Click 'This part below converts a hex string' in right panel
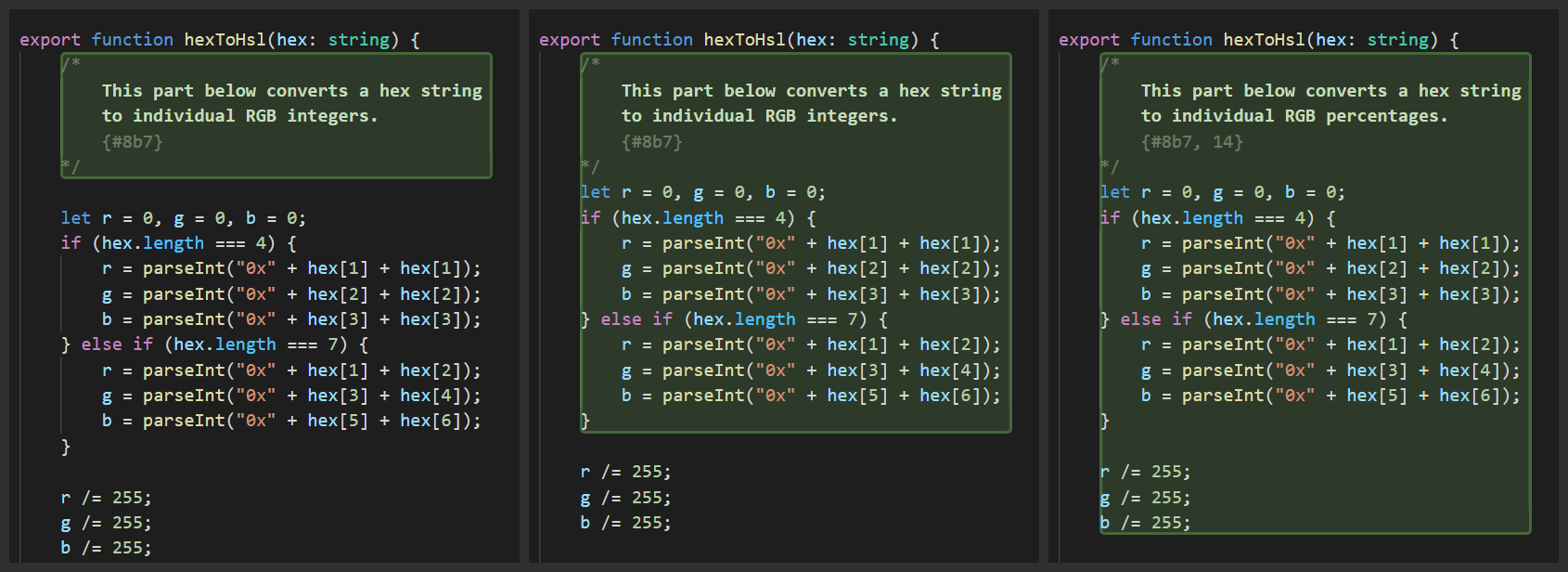Viewport: 1568px width, 572px height. pyautogui.click(x=1331, y=91)
